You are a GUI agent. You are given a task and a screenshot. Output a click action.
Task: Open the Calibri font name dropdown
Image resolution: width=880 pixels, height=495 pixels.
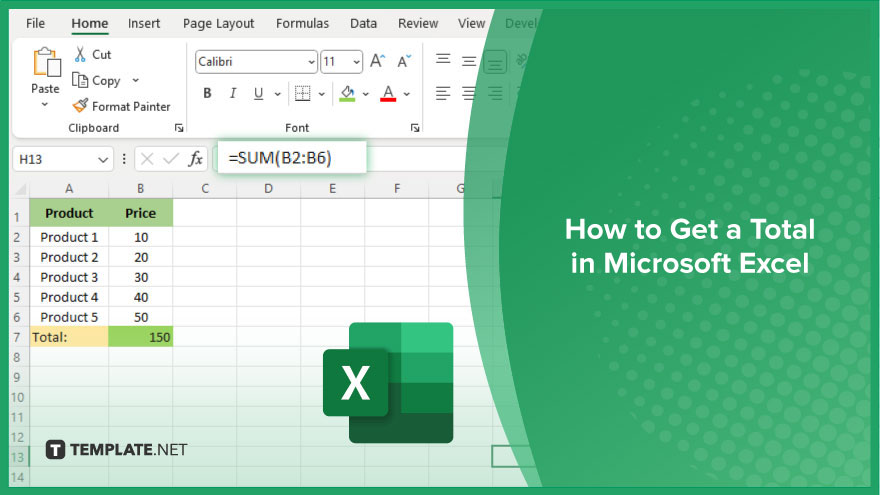[x=311, y=62]
